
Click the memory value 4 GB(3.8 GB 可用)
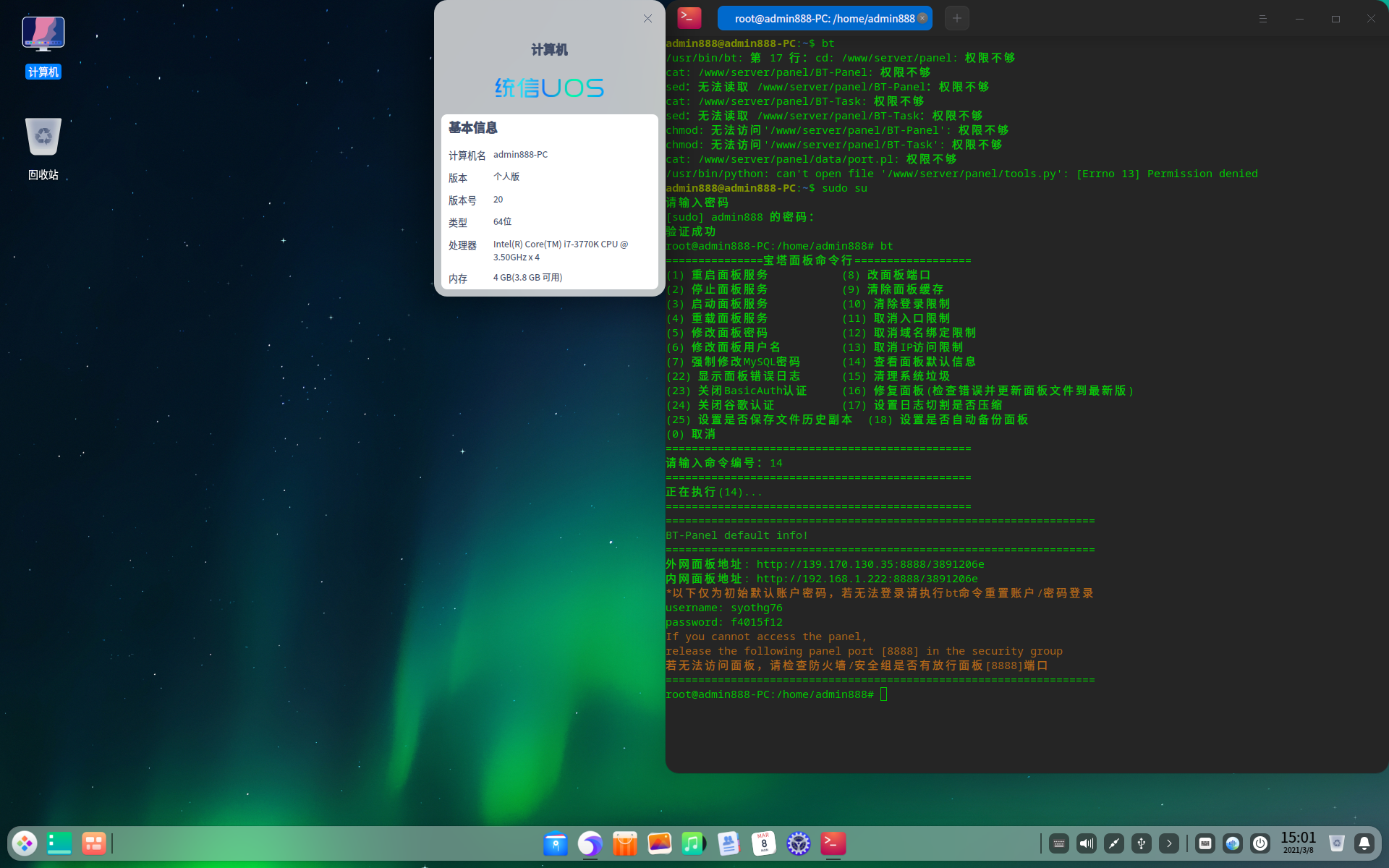[527, 278]
